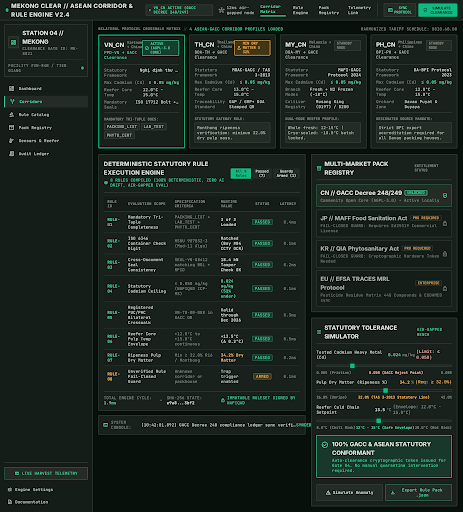Click the PASSED badge on RULE-01 row

click(x=262, y=222)
